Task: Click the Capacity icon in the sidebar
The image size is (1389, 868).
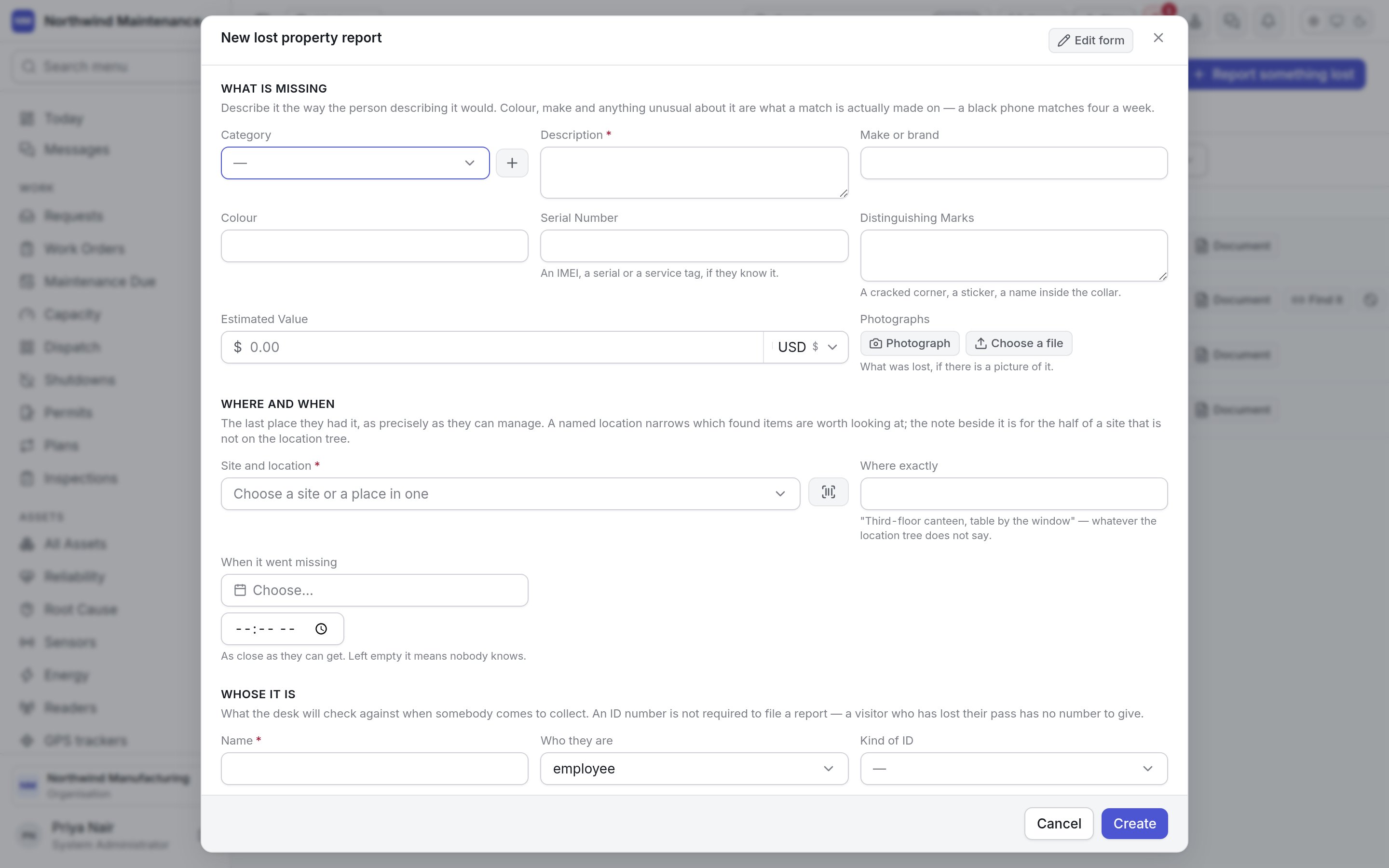Action: click(27, 314)
